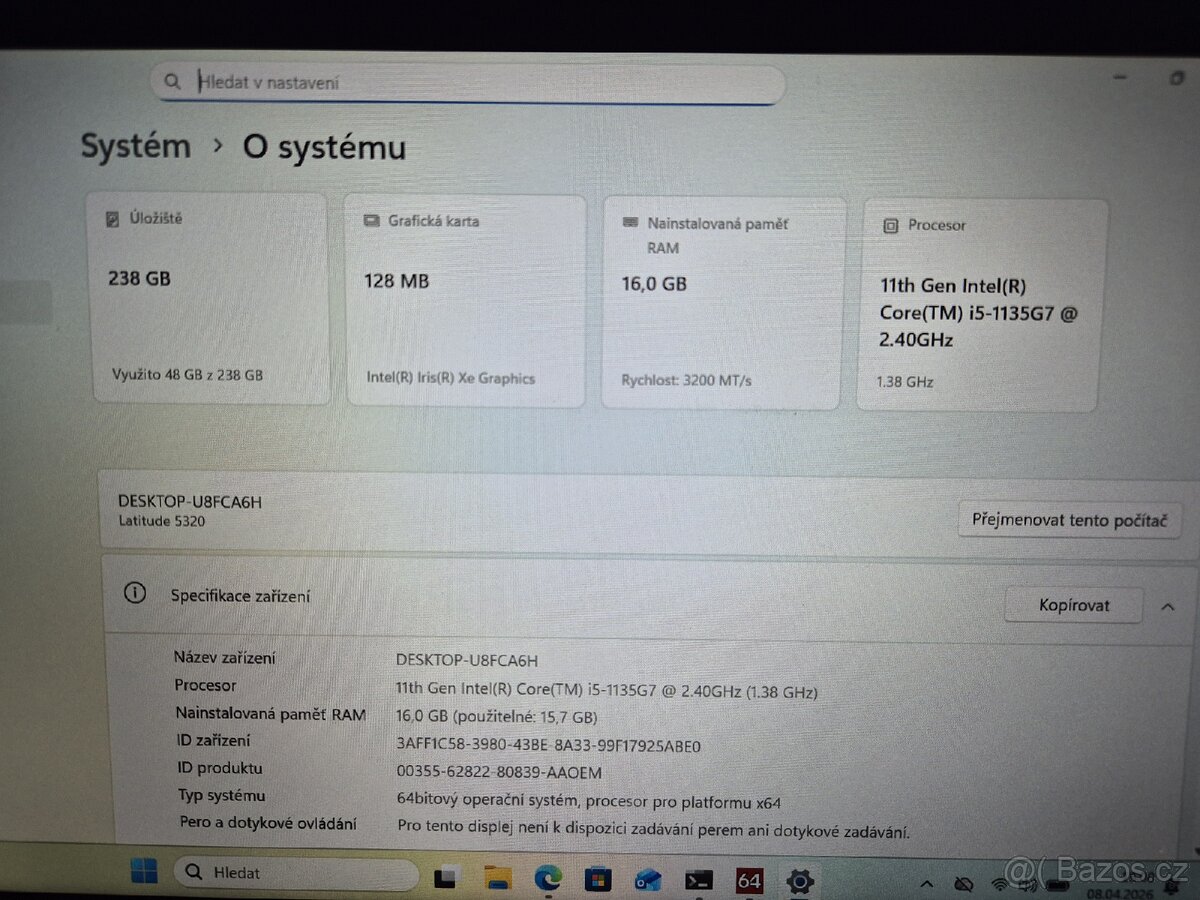
Task: Open the Úložiště storage card icon
Action: click(110, 218)
